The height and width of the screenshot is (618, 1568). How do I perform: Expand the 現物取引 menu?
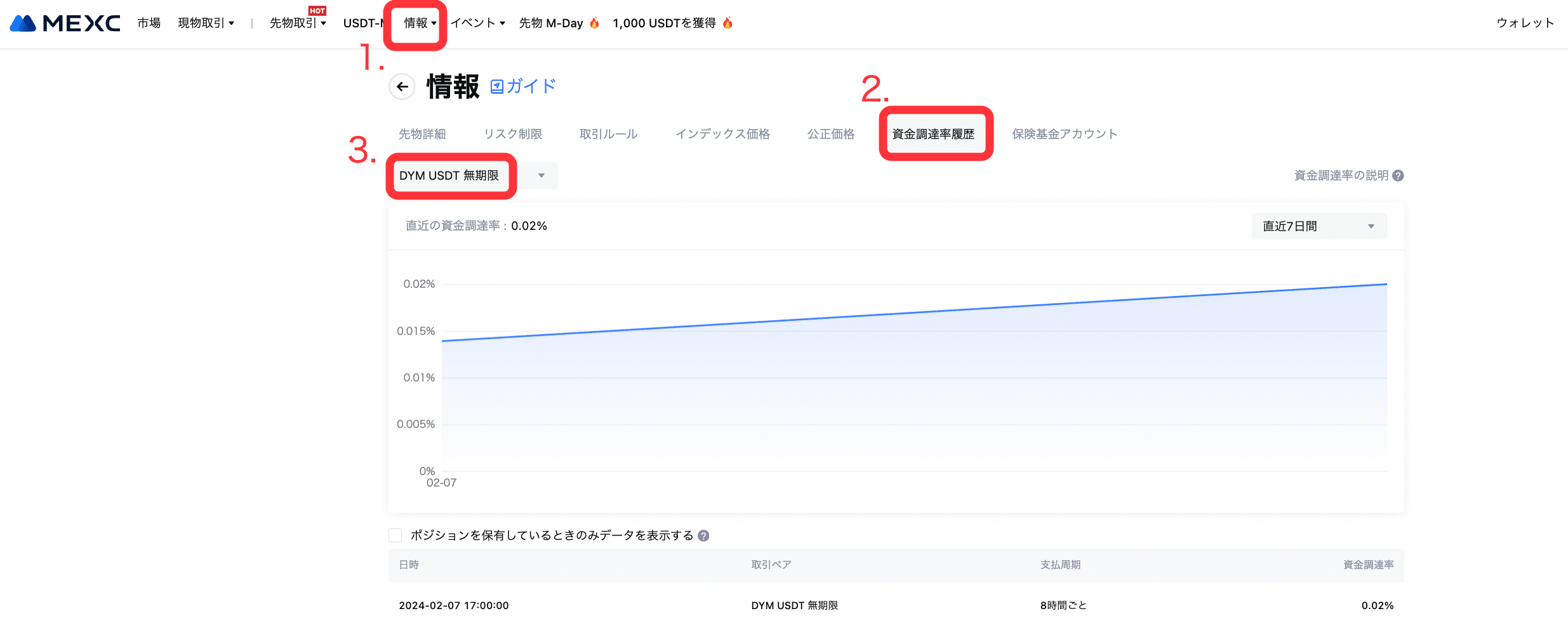206,24
